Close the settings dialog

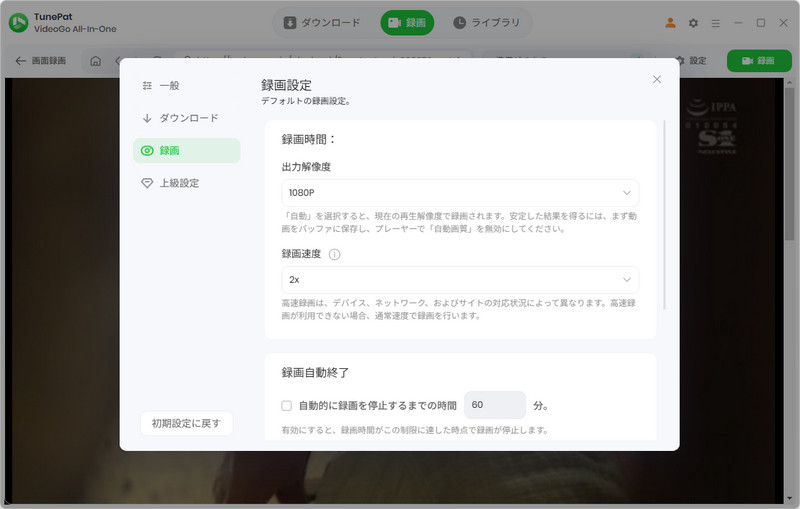coord(657,79)
